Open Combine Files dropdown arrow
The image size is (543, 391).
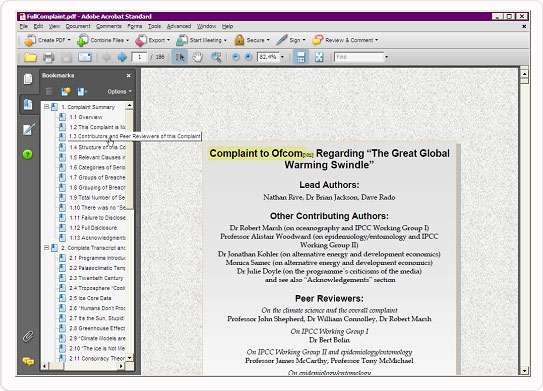point(127,40)
